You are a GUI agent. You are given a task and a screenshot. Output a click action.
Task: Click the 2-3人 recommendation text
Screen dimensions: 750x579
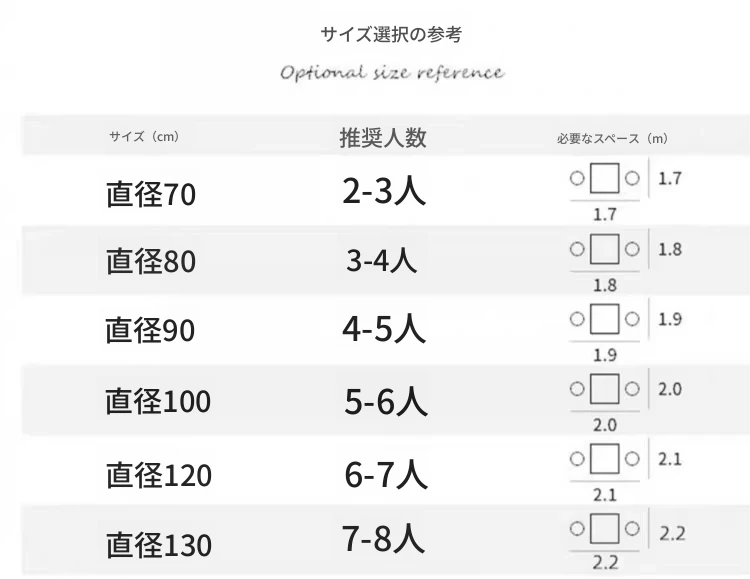point(384,190)
